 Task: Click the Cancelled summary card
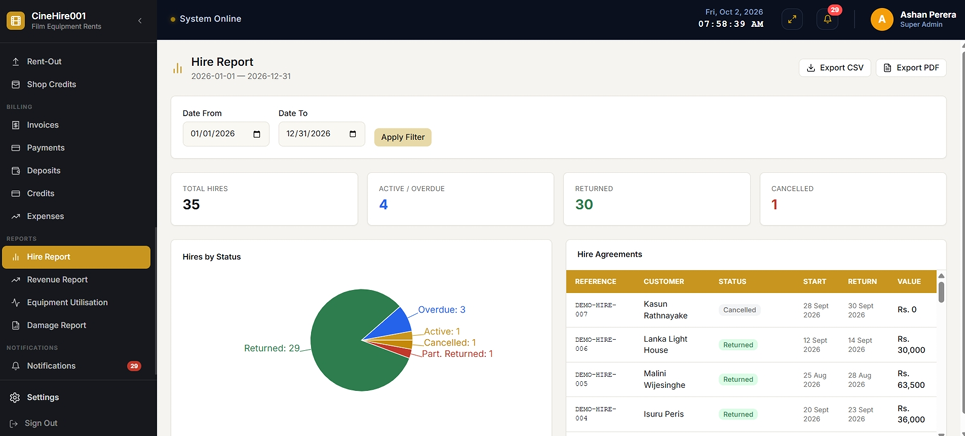click(853, 199)
